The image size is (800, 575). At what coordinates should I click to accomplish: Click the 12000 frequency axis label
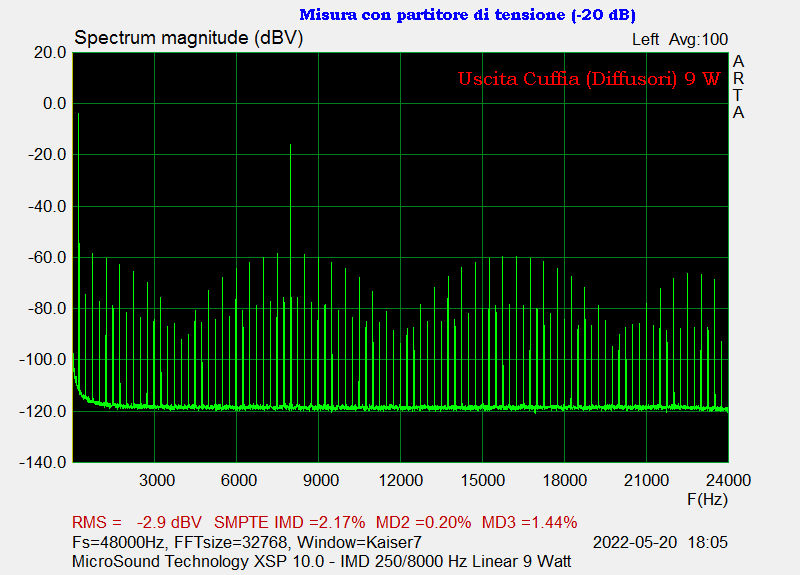pyautogui.click(x=401, y=480)
